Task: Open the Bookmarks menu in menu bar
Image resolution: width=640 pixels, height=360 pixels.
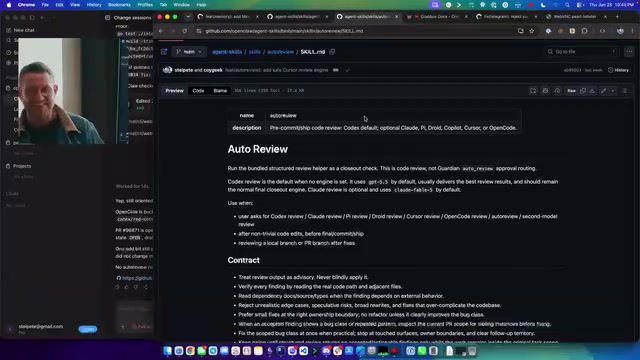Action: (x=119, y=5)
